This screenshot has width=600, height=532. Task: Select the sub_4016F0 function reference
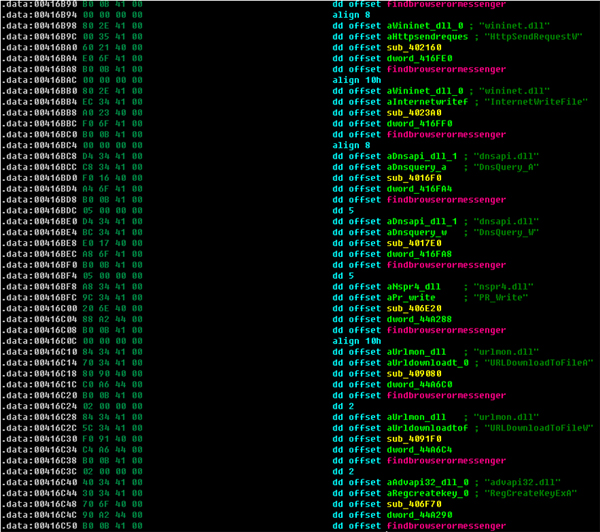pos(414,178)
